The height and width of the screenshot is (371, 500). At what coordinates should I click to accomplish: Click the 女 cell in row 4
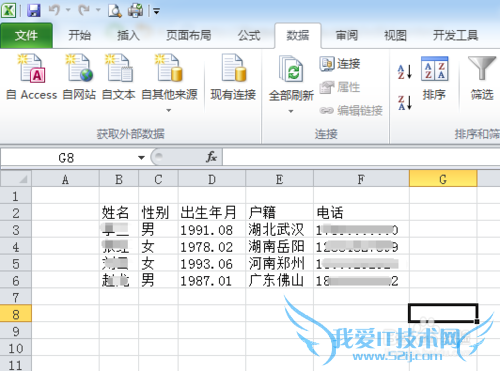coord(158,247)
